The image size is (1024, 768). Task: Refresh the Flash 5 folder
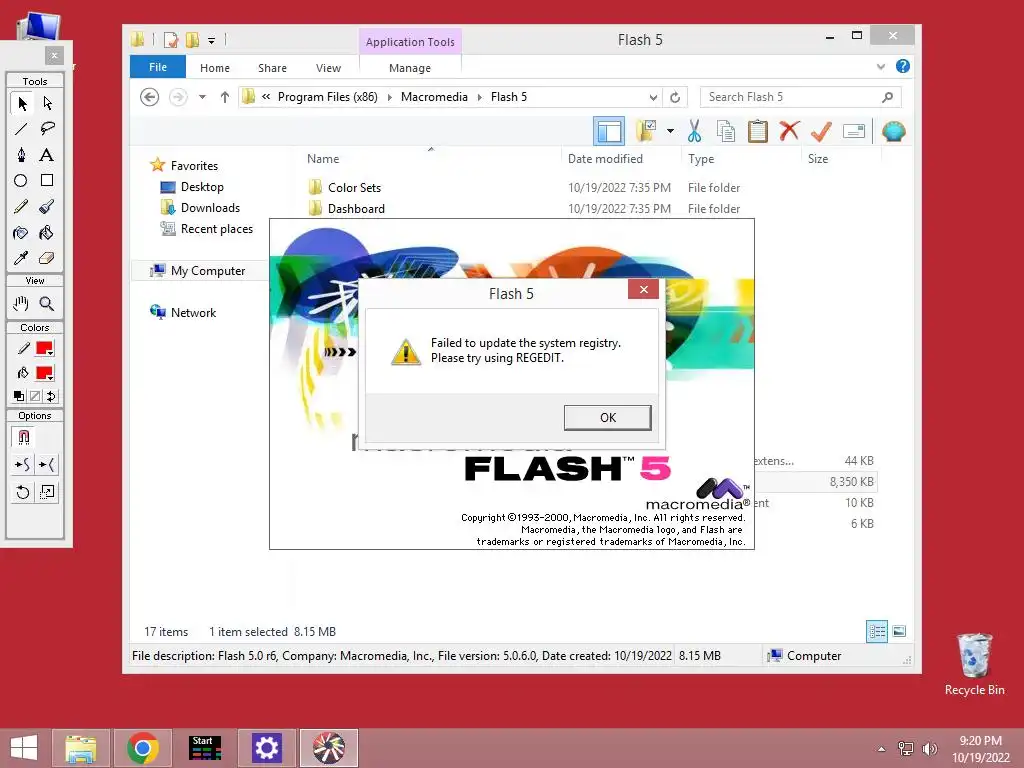coord(675,97)
